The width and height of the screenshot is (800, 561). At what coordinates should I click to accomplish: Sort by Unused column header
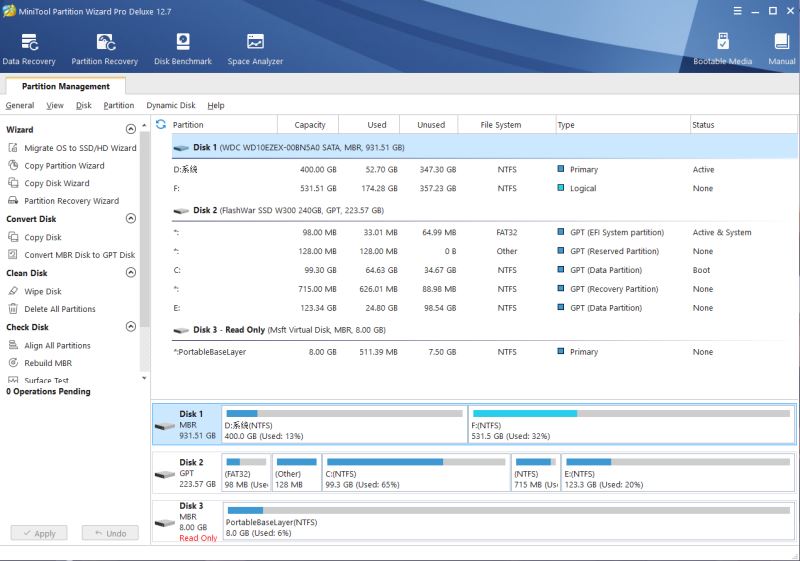coord(431,125)
